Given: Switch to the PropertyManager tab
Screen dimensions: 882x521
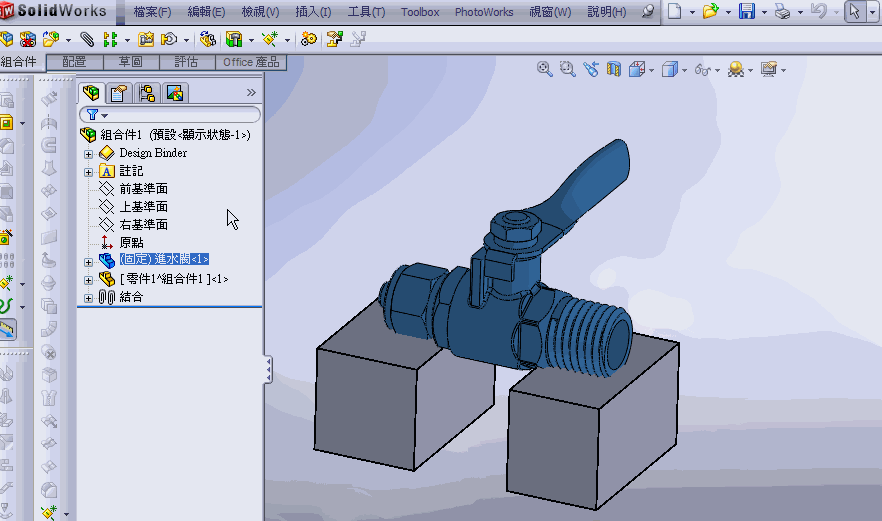Looking at the screenshot, I should [x=118, y=93].
